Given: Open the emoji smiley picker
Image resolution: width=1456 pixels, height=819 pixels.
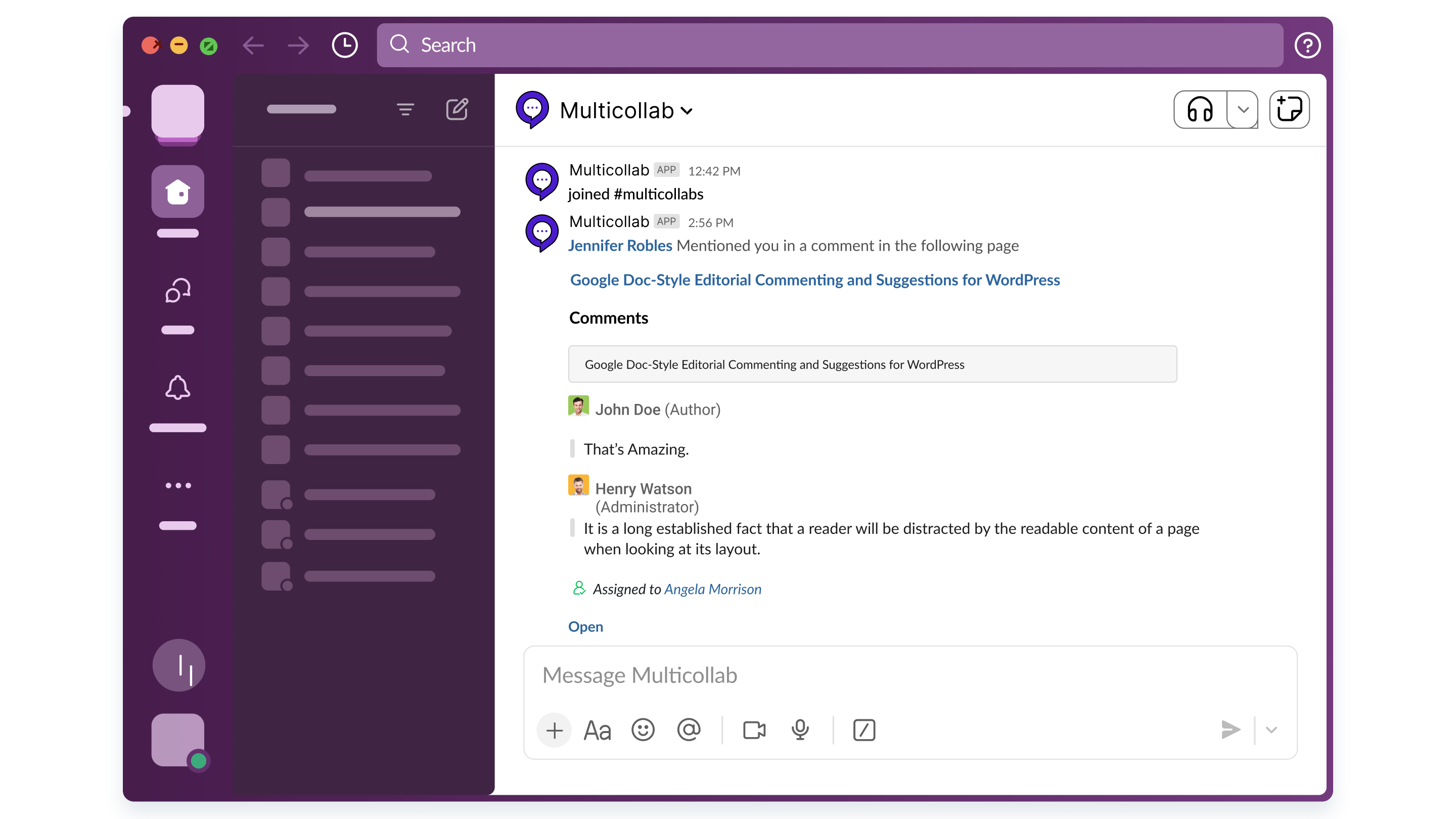Looking at the screenshot, I should 643,730.
